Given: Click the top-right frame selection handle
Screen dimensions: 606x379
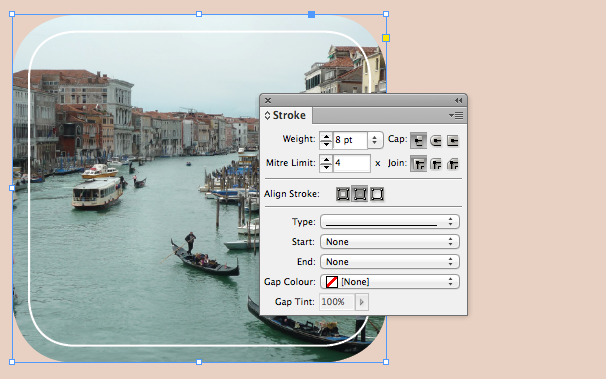Looking at the screenshot, I should (x=386, y=14).
